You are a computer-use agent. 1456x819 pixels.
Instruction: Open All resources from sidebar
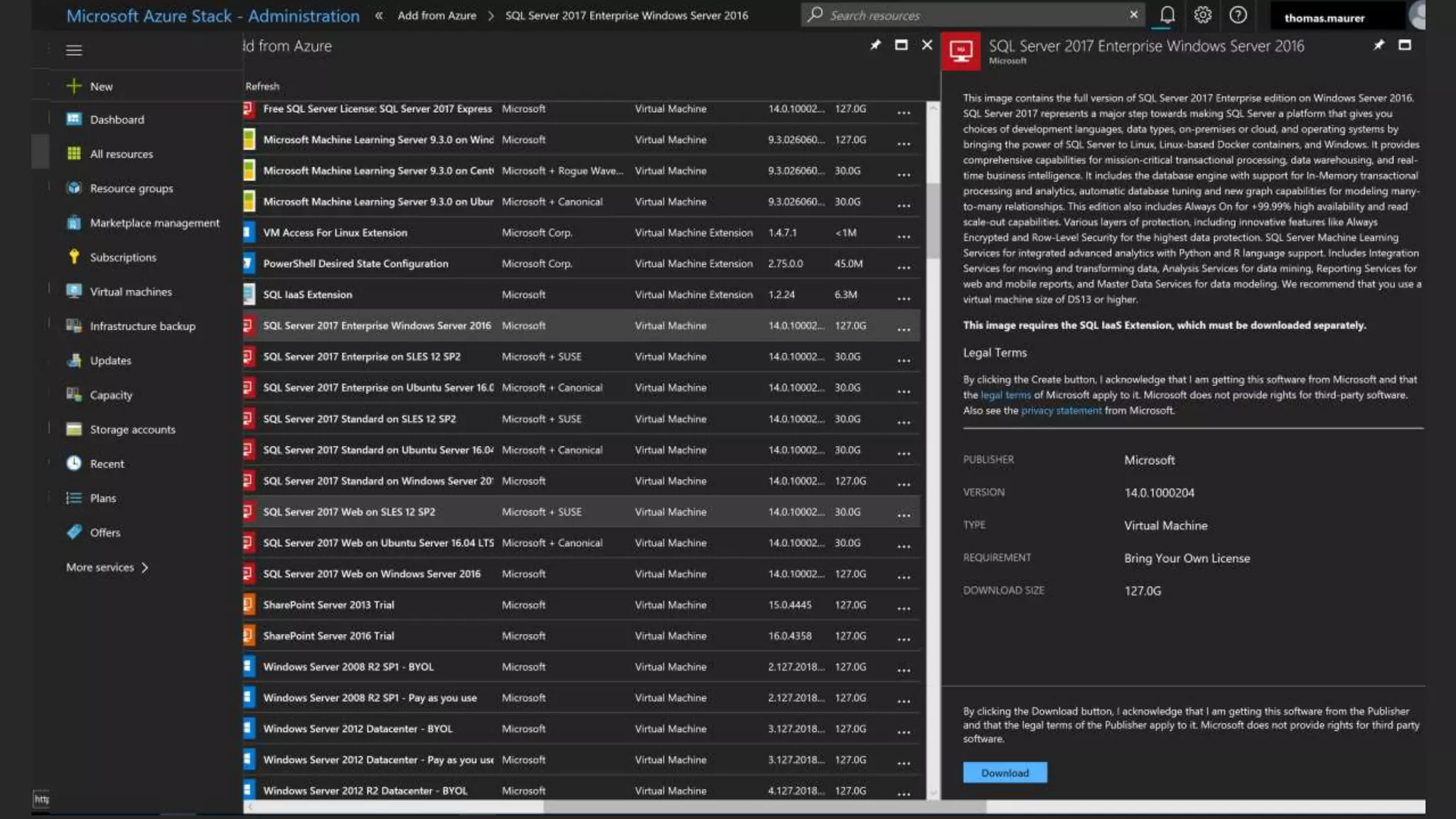[121, 154]
